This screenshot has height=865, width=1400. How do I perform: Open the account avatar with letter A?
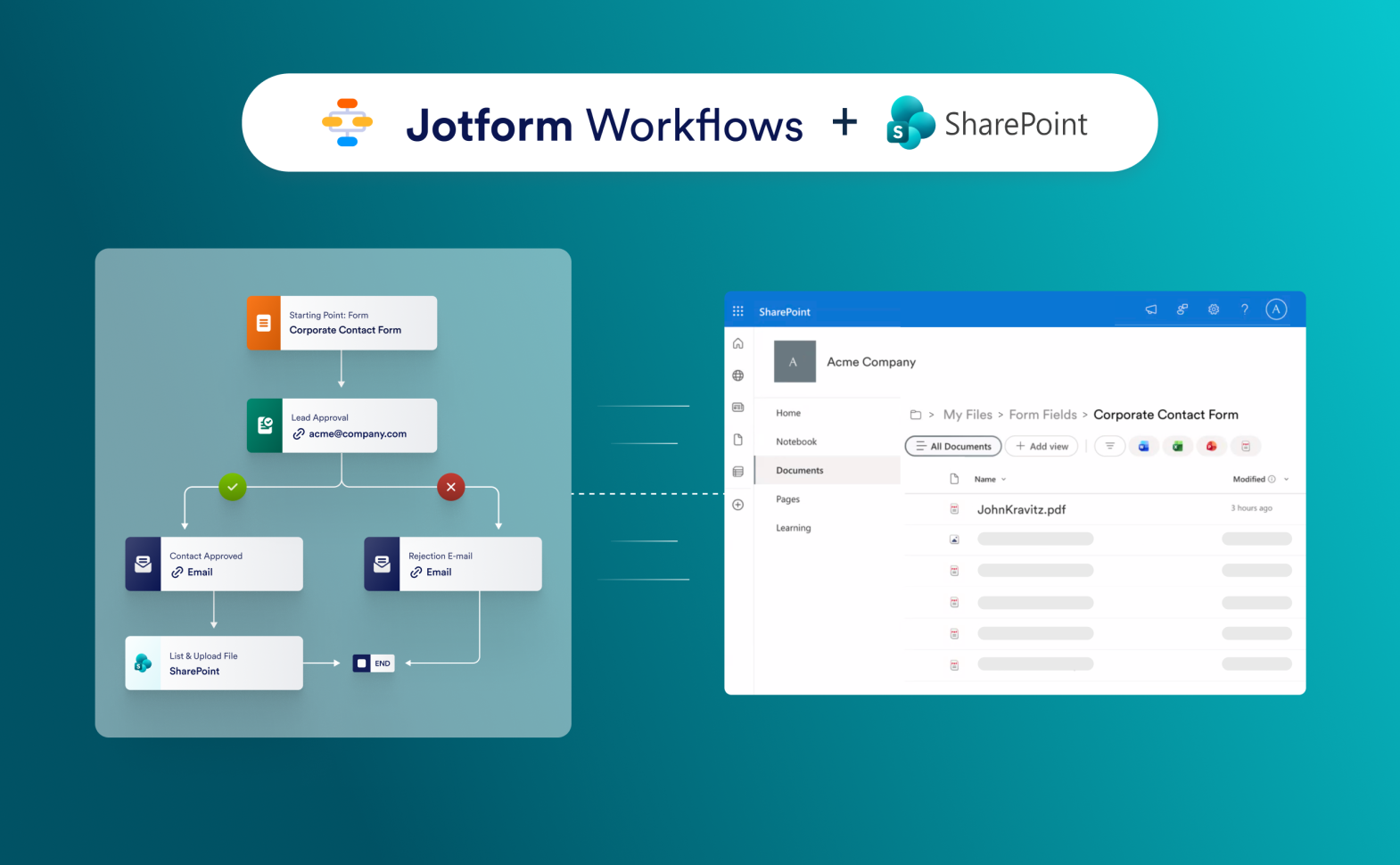point(1276,309)
